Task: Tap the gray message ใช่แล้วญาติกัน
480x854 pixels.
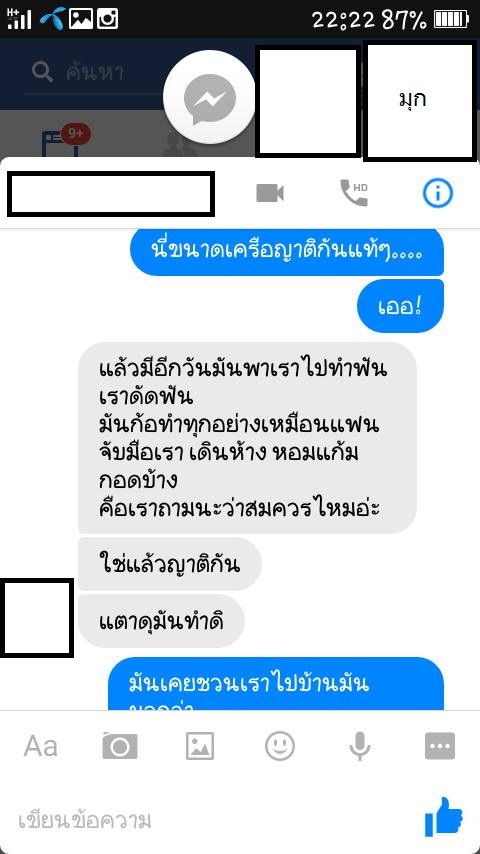Action: pos(170,564)
